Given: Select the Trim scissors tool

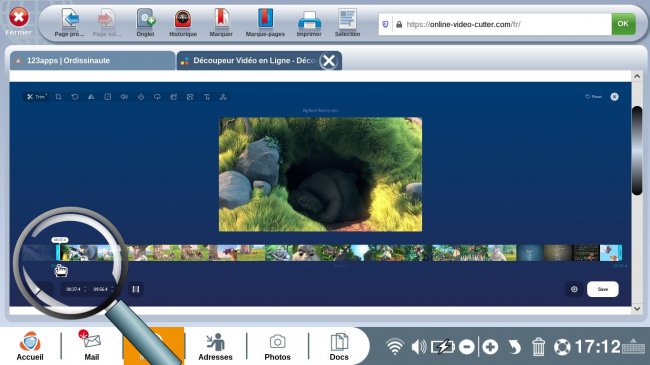Looking at the screenshot, I should [x=36, y=97].
